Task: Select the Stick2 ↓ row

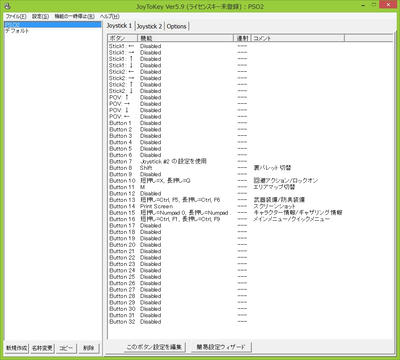Action: click(x=250, y=91)
